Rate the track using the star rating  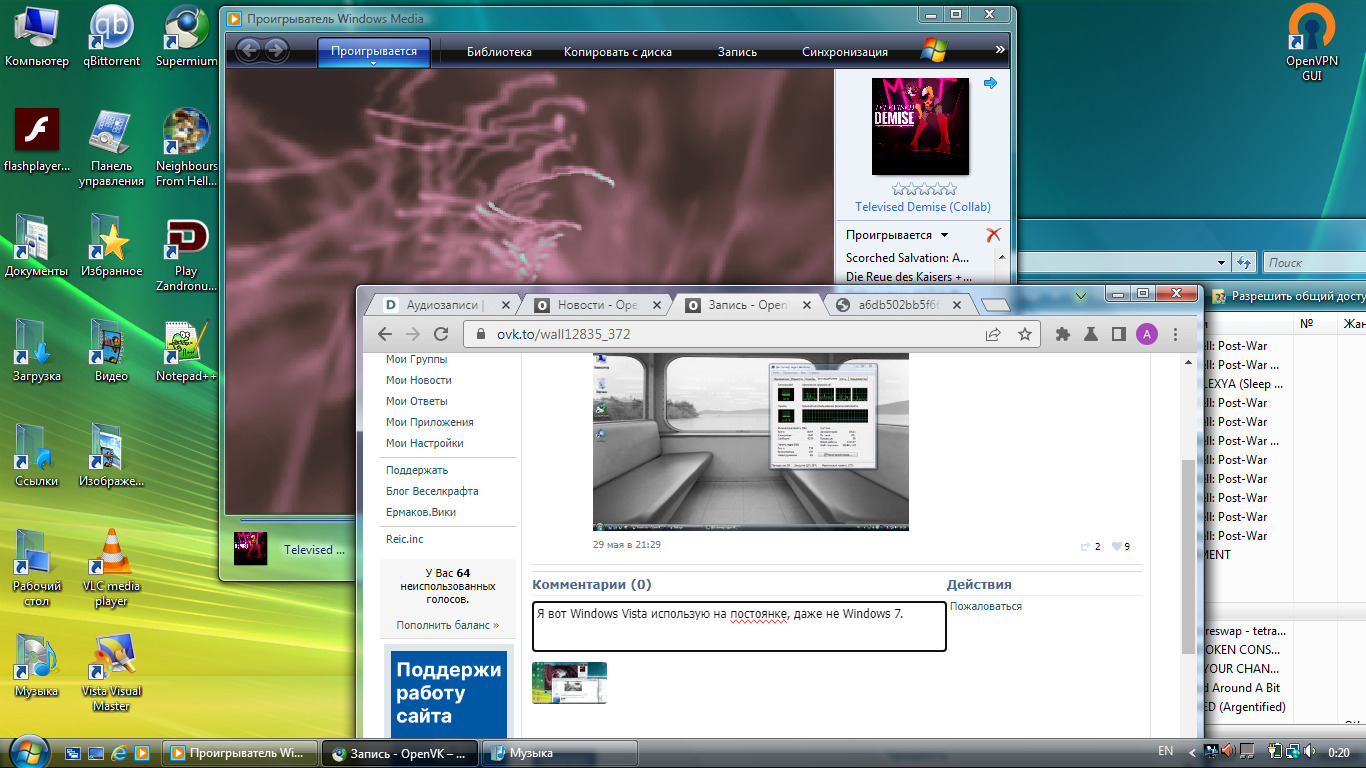924,188
